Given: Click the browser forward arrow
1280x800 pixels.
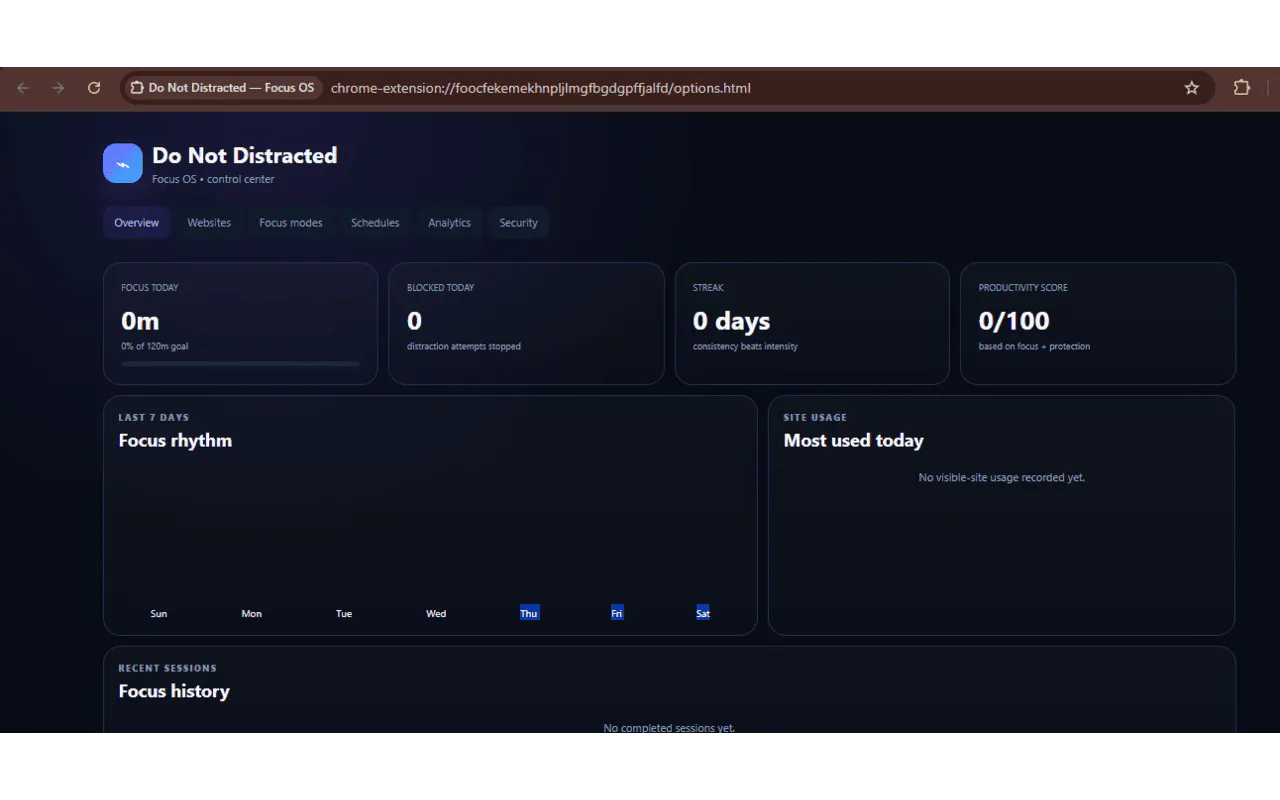Looking at the screenshot, I should pos(58,88).
